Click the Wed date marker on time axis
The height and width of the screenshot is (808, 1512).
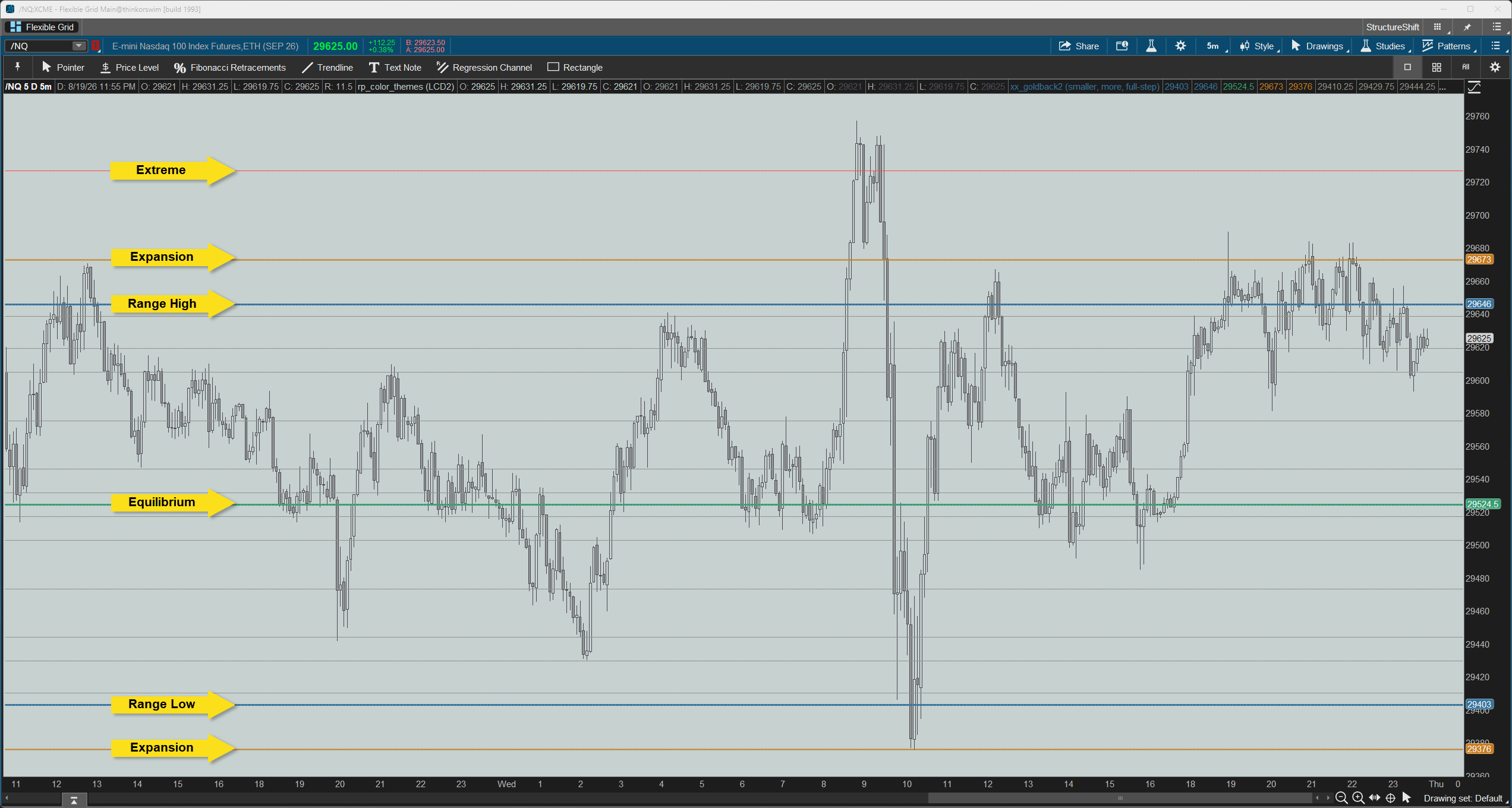[x=506, y=784]
